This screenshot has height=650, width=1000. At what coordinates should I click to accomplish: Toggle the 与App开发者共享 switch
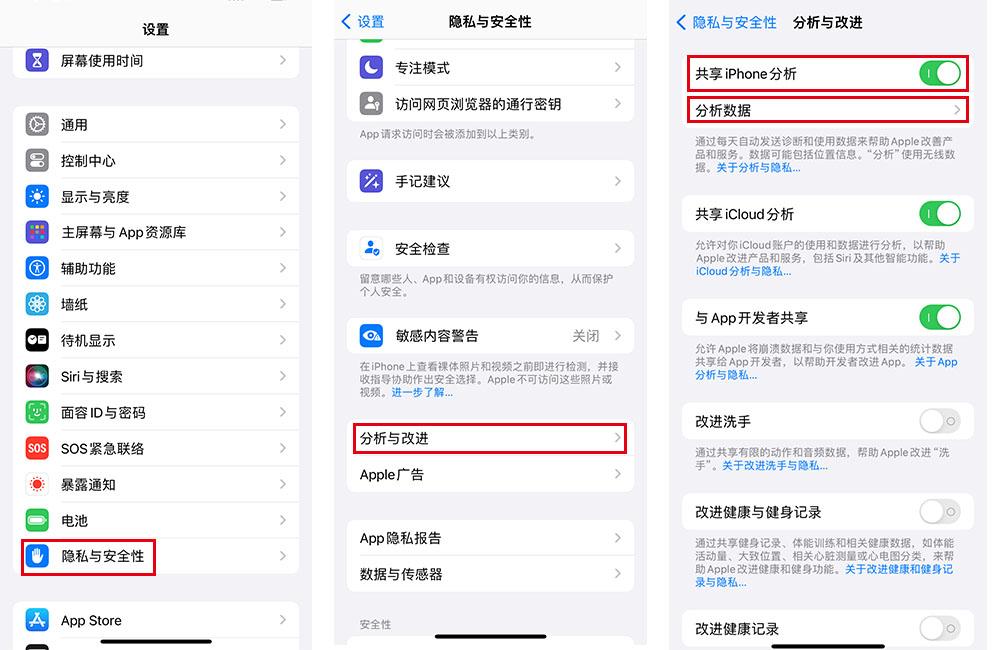point(939,318)
